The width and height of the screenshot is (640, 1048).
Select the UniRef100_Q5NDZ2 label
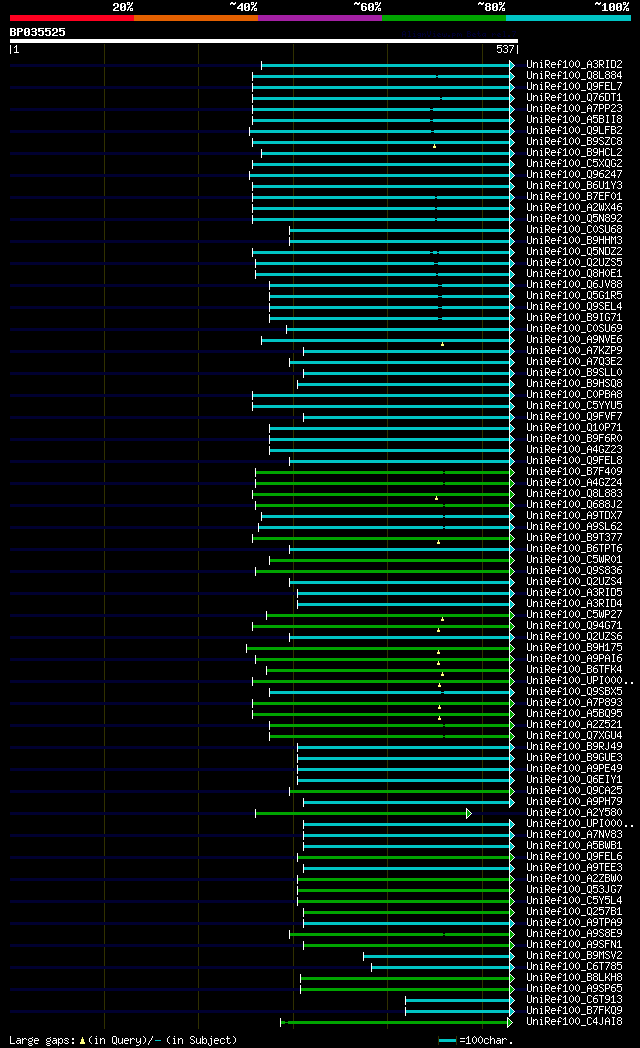(574, 252)
